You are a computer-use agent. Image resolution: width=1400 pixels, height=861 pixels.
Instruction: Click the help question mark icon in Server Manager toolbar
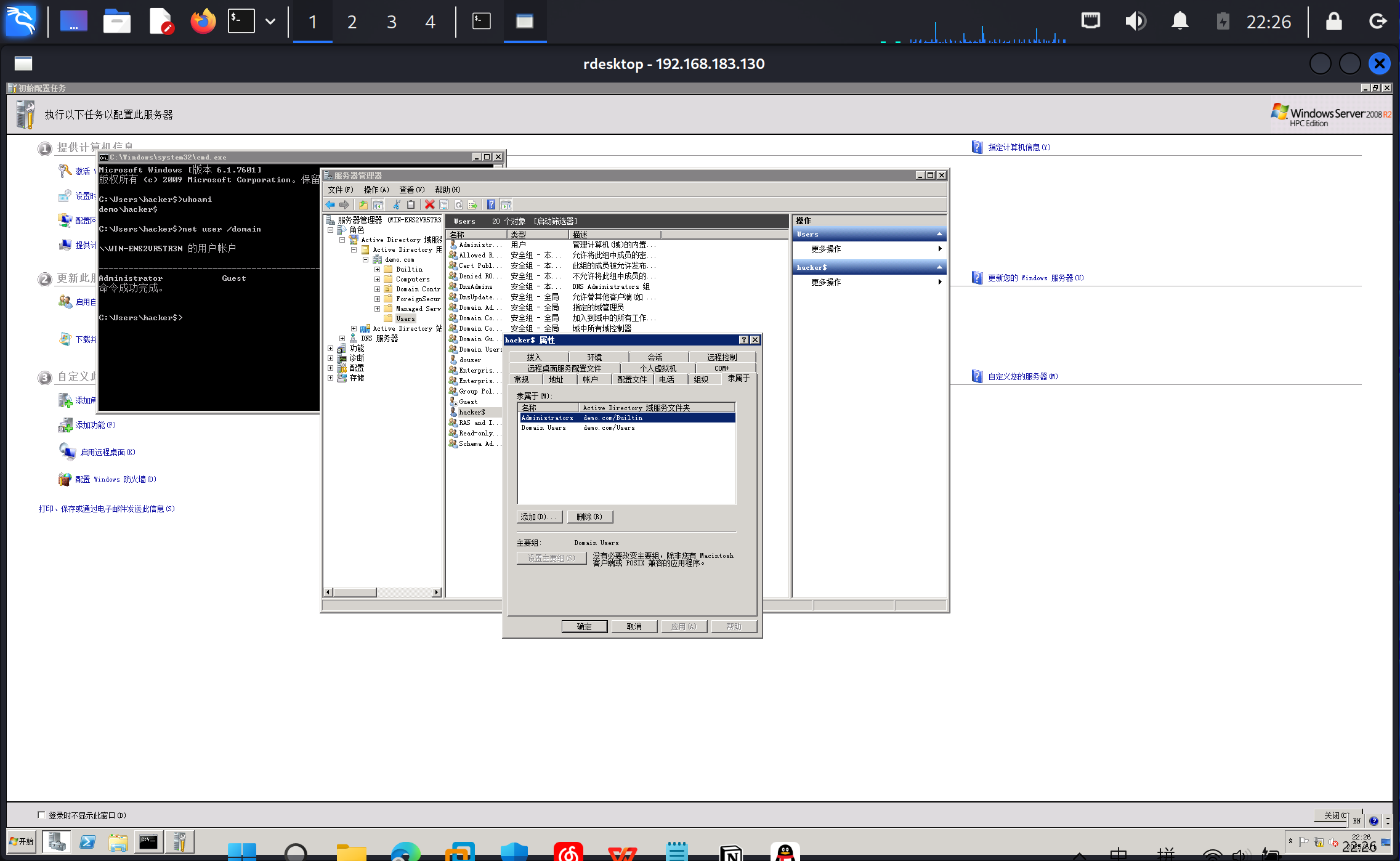491,204
